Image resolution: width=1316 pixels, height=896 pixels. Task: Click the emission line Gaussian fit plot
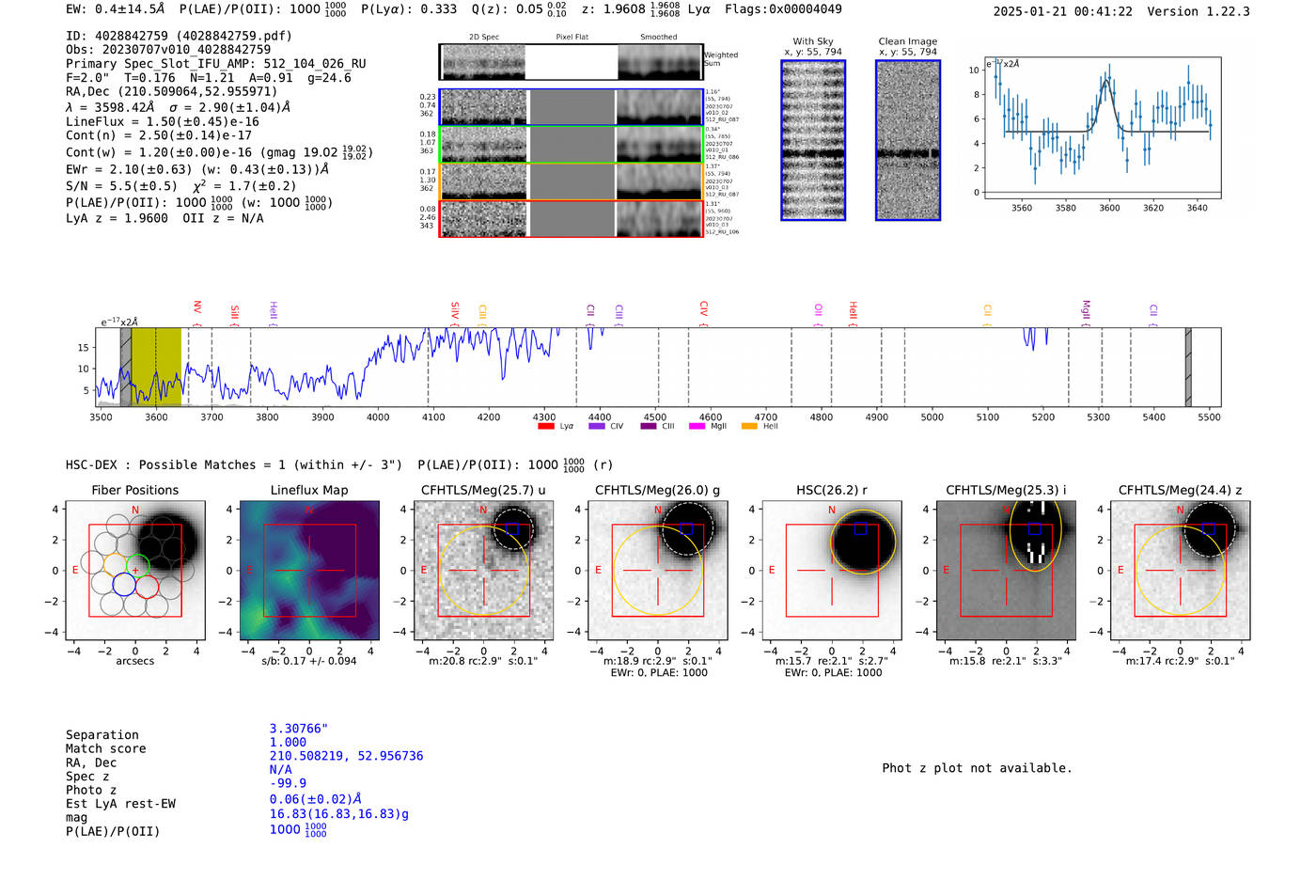tap(1102, 128)
